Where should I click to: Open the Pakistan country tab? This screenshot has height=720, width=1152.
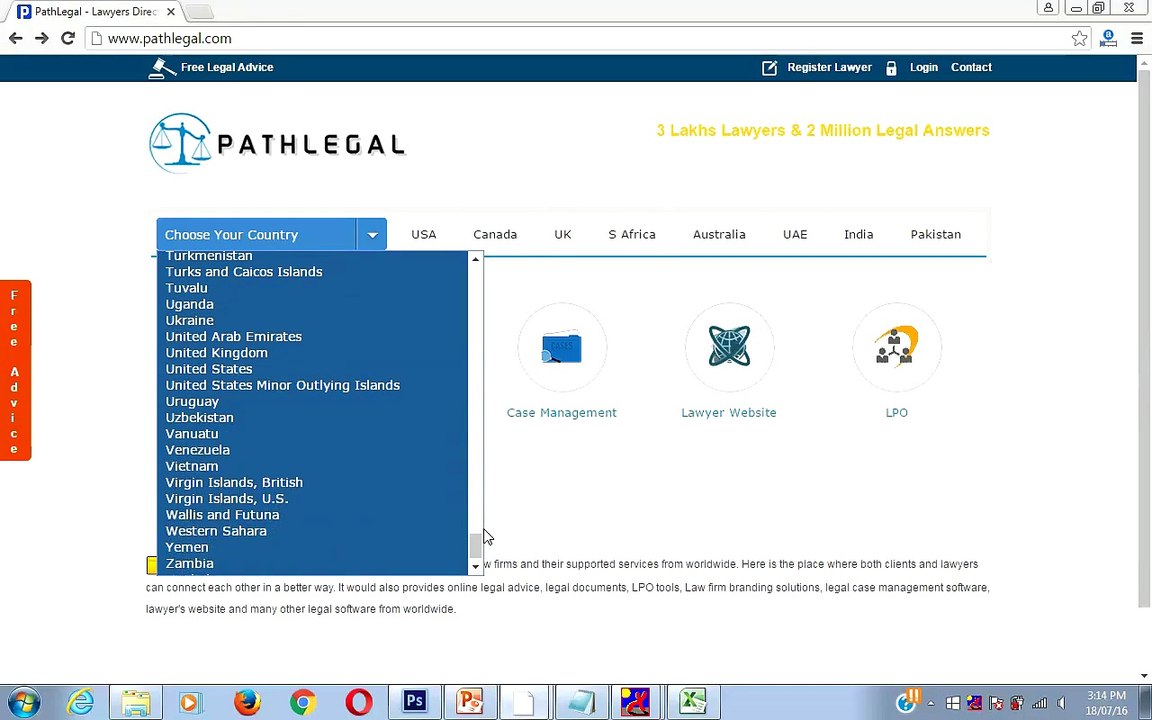(x=936, y=234)
